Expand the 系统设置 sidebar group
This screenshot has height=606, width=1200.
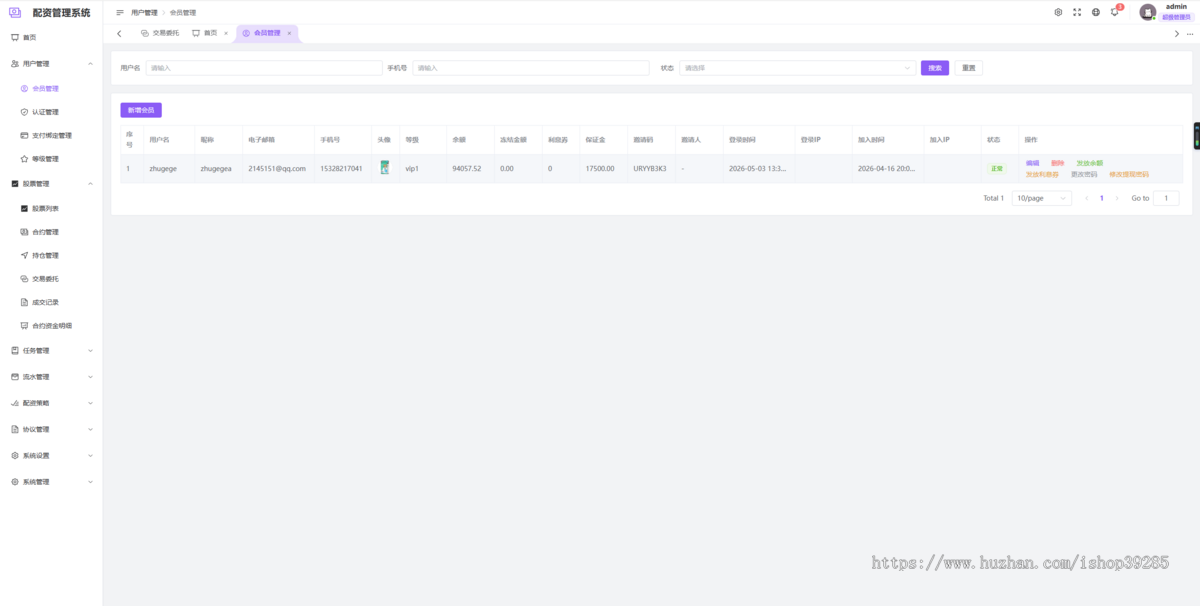(90, 455)
